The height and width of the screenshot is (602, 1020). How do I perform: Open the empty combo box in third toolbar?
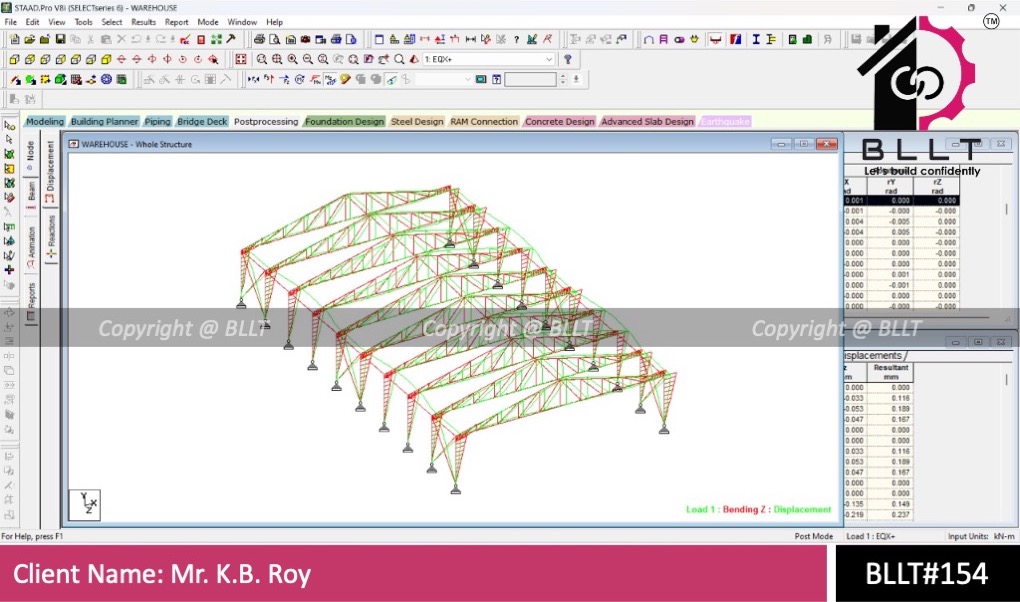[444, 79]
